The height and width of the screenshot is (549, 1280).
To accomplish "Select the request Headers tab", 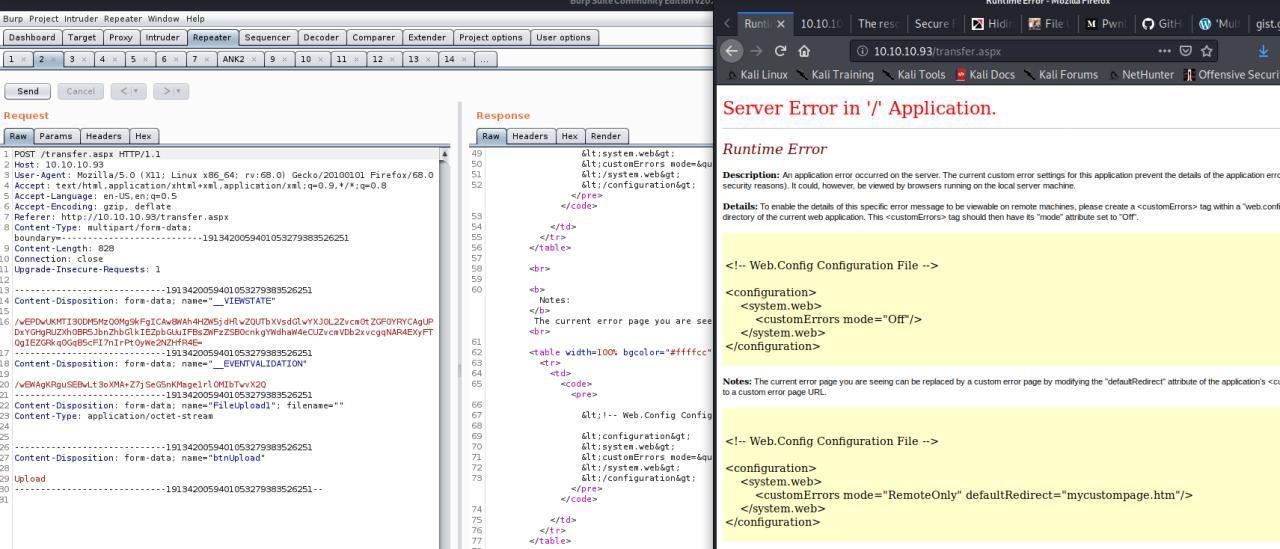I will 103,136.
